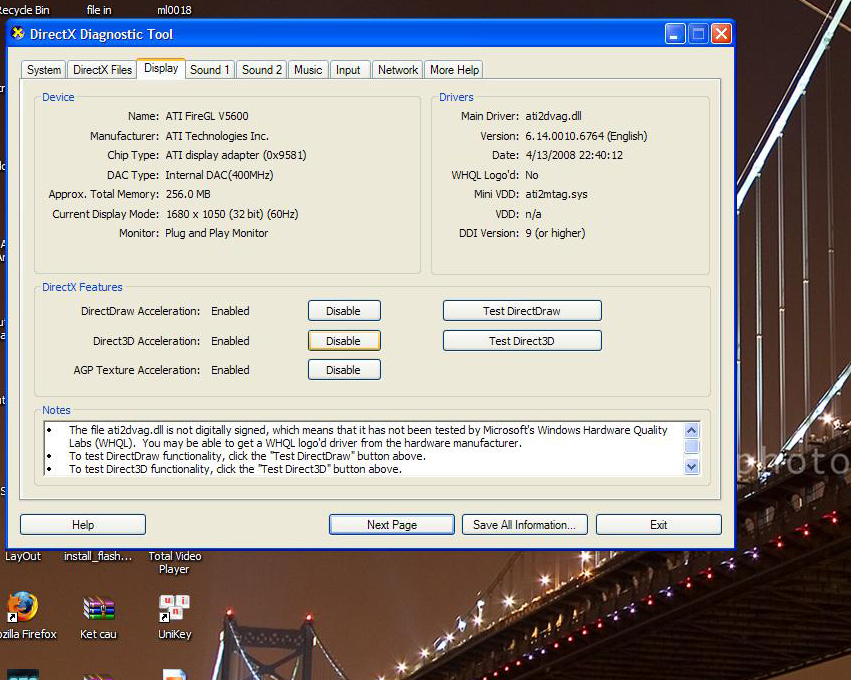Click the DirectX Diagnostic Tool title icon
The width and height of the screenshot is (851, 680).
(18, 34)
